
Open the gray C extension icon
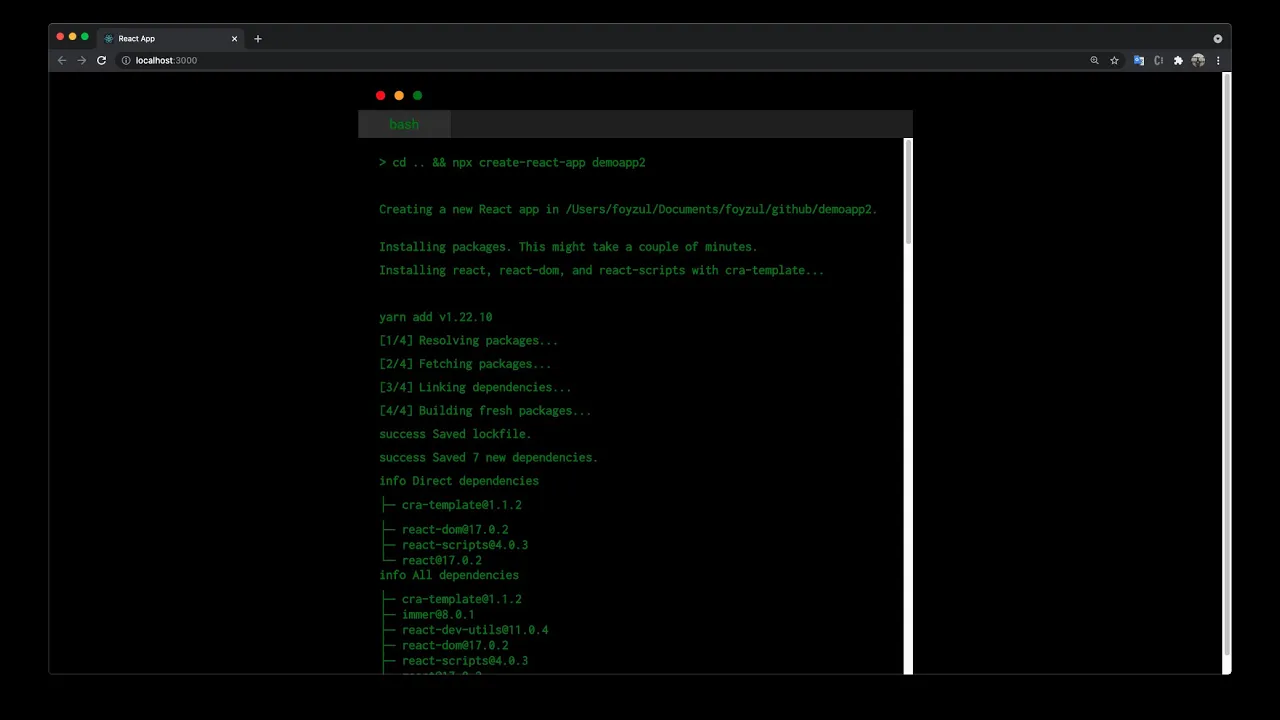click(x=1158, y=60)
